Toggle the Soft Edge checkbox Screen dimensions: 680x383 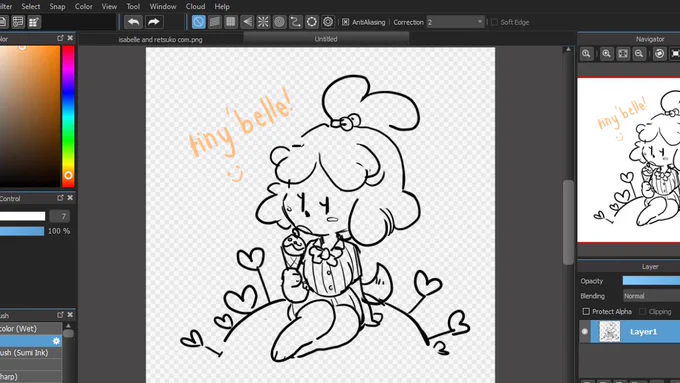494,22
